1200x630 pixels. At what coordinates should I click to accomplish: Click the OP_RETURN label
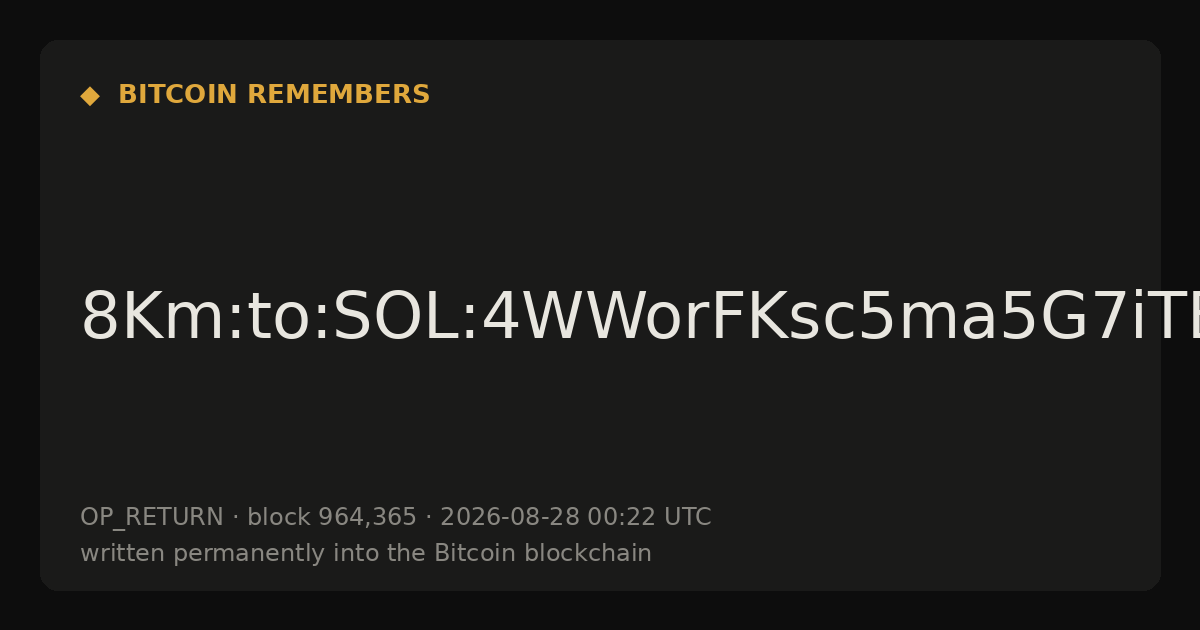[151, 518]
